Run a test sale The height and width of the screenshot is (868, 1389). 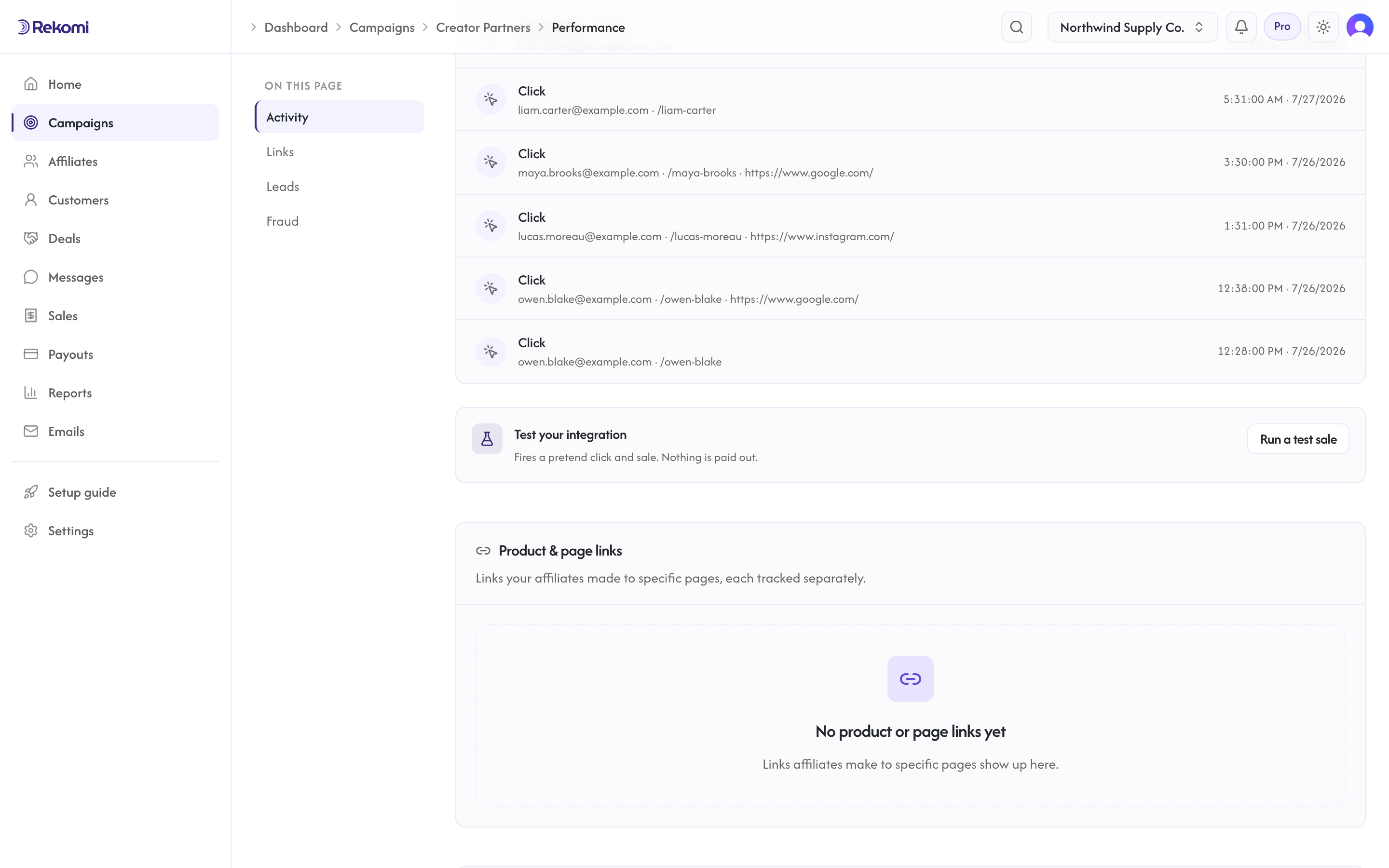1298,439
